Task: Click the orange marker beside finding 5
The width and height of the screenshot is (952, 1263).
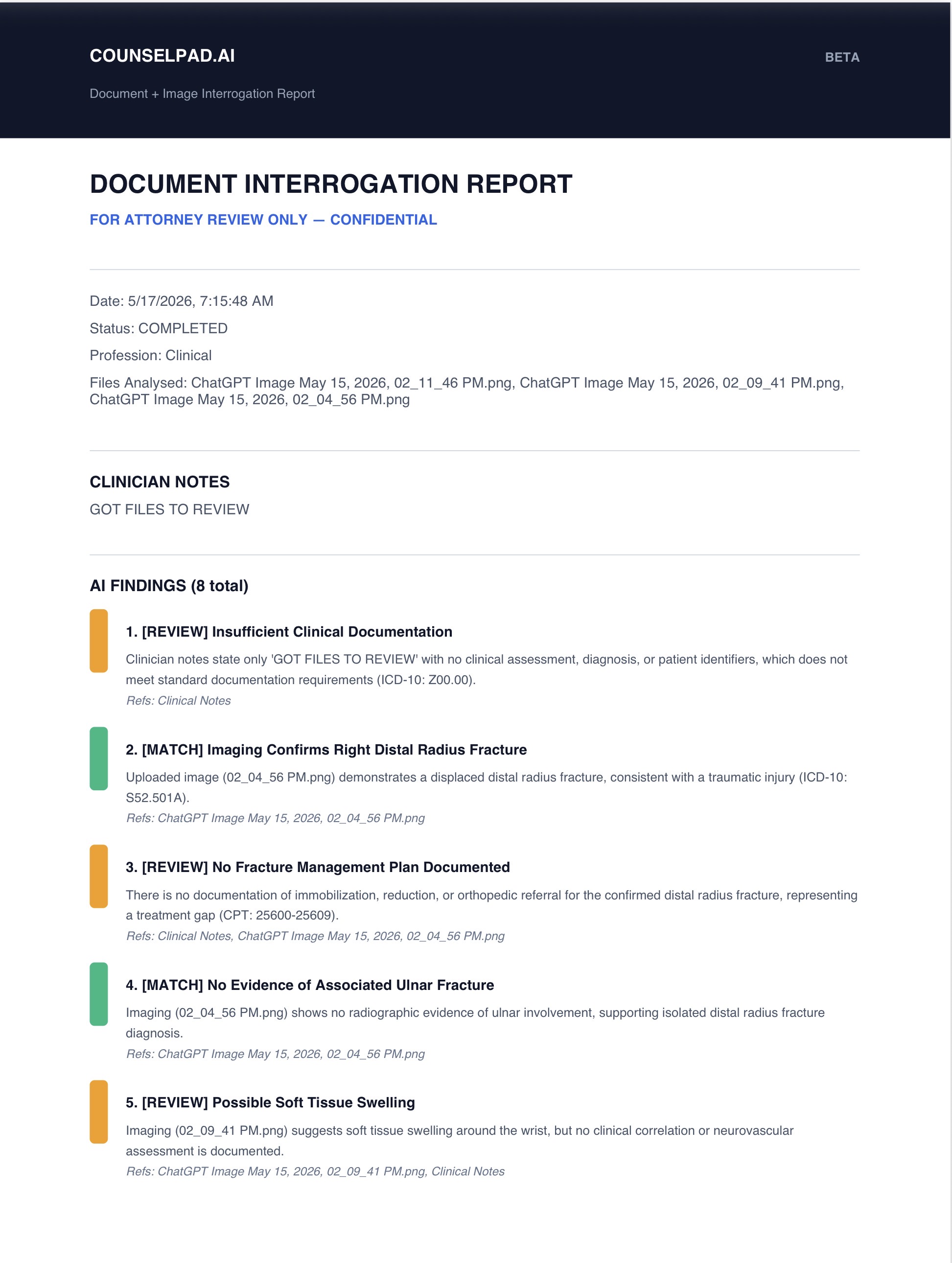Action: pos(99,1112)
